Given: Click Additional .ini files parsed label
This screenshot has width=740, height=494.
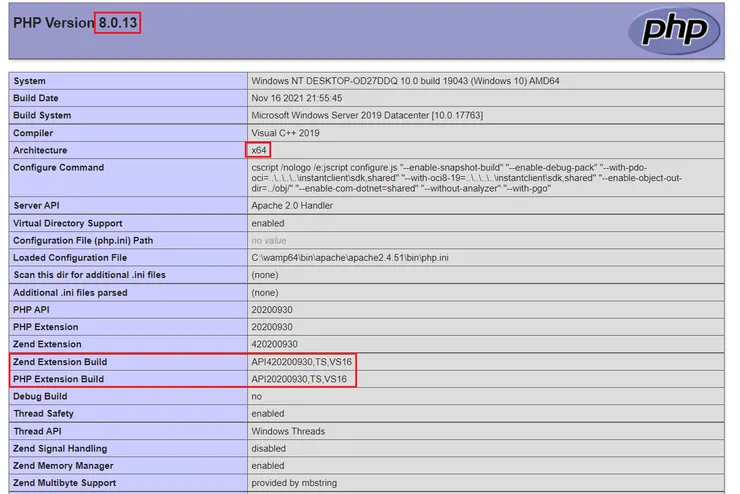Looking at the screenshot, I should click(70, 293).
